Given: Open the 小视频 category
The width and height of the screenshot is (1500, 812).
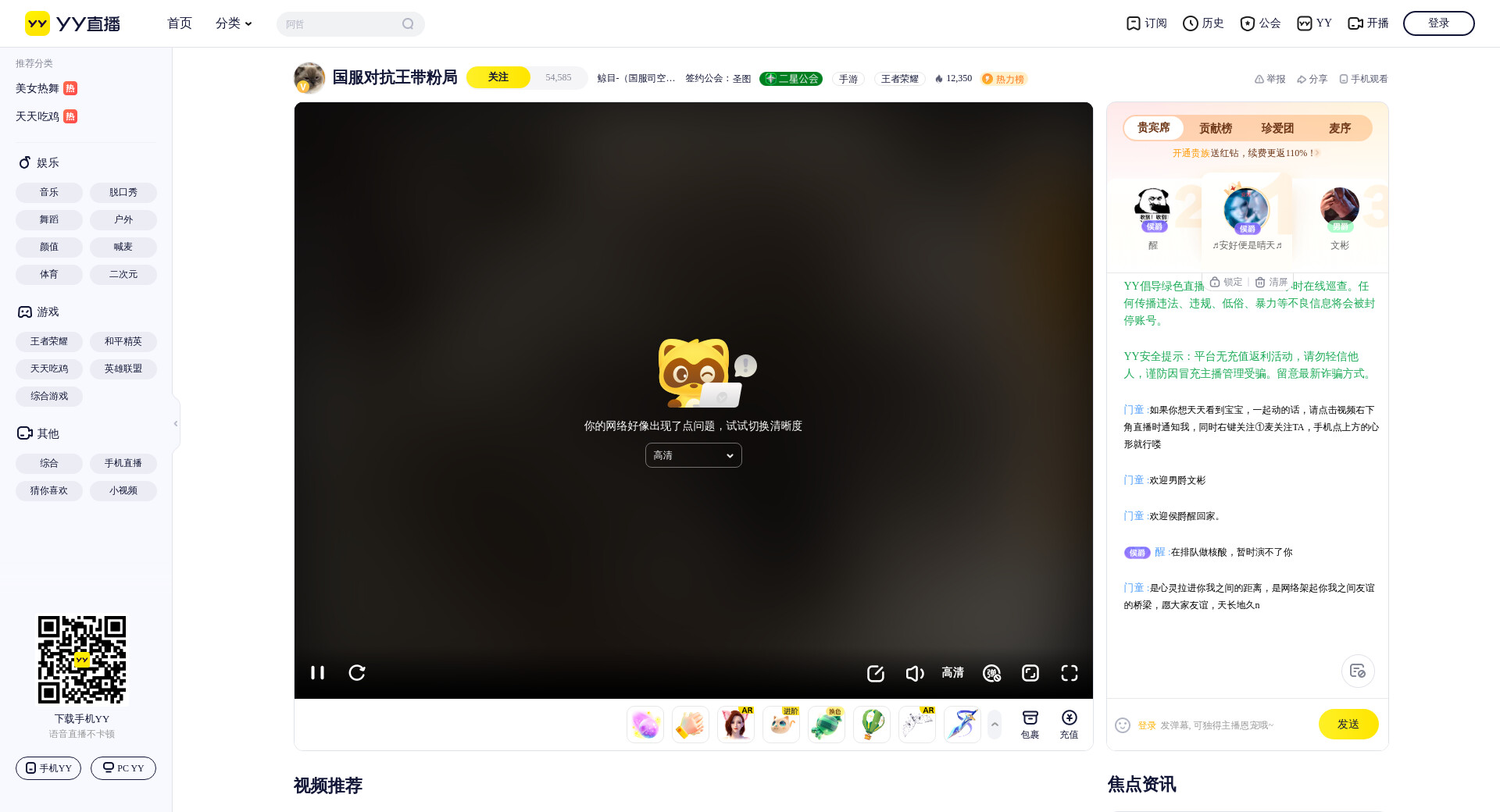Looking at the screenshot, I should point(123,490).
